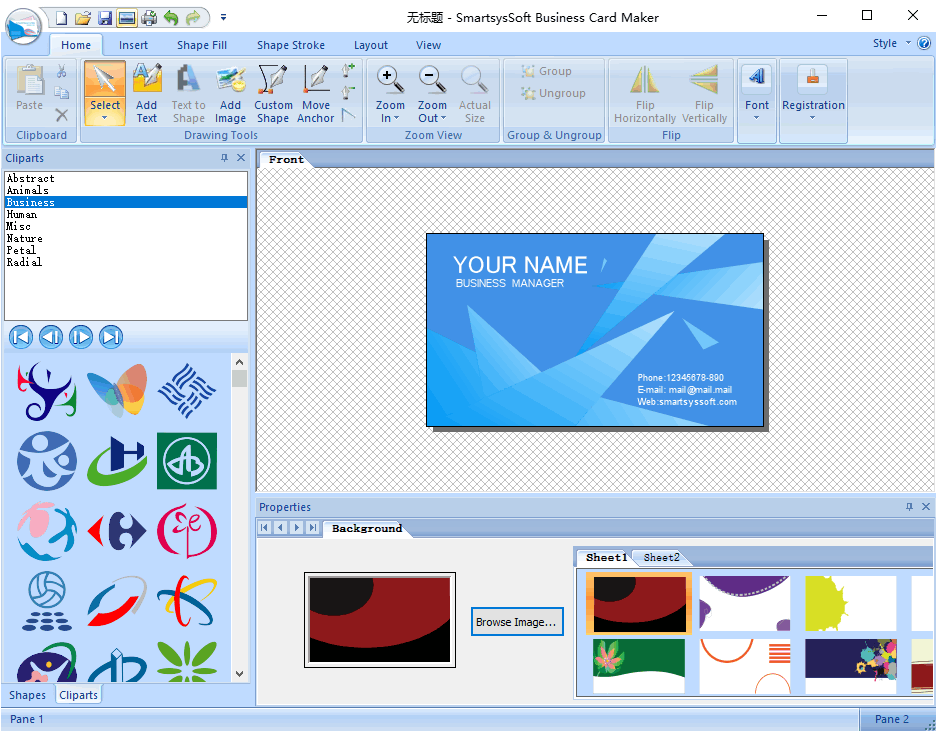The image size is (937, 732).
Task: Toggle auto-hide pin on Properties panel
Action: tap(909, 507)
